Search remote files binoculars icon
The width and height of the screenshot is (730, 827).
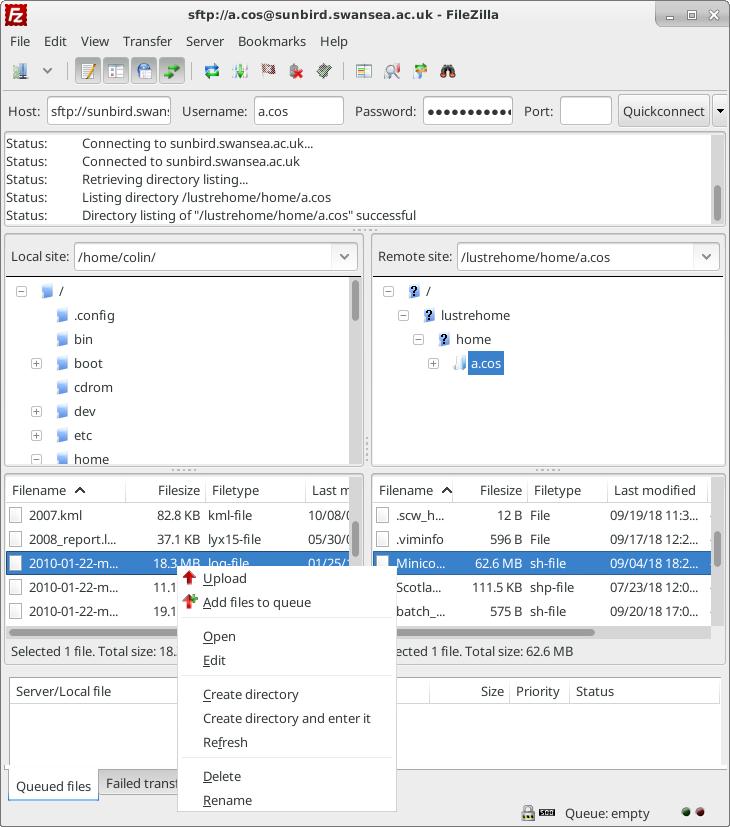448,71
